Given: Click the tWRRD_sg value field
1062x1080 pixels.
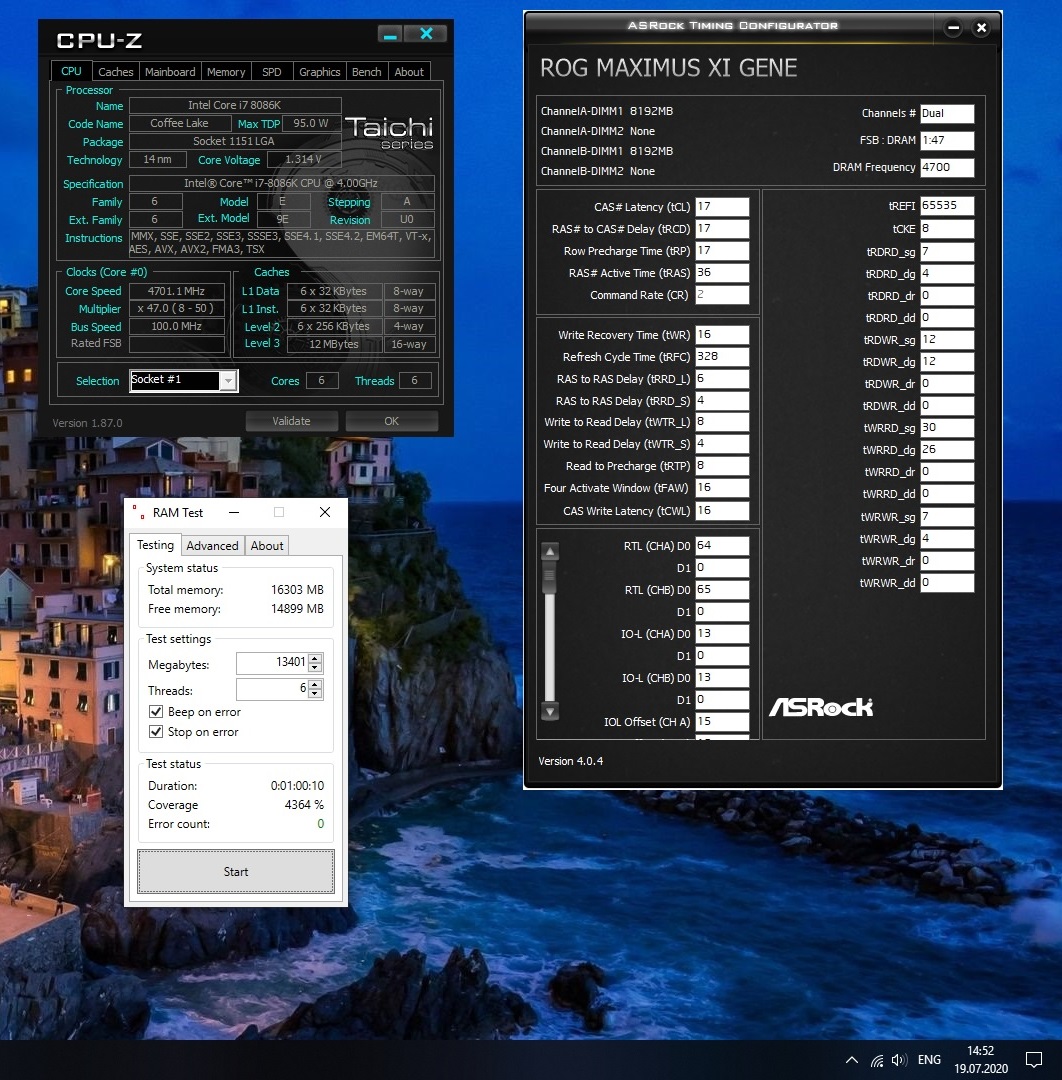Looking at the screenshot, I should coord(947,428).
